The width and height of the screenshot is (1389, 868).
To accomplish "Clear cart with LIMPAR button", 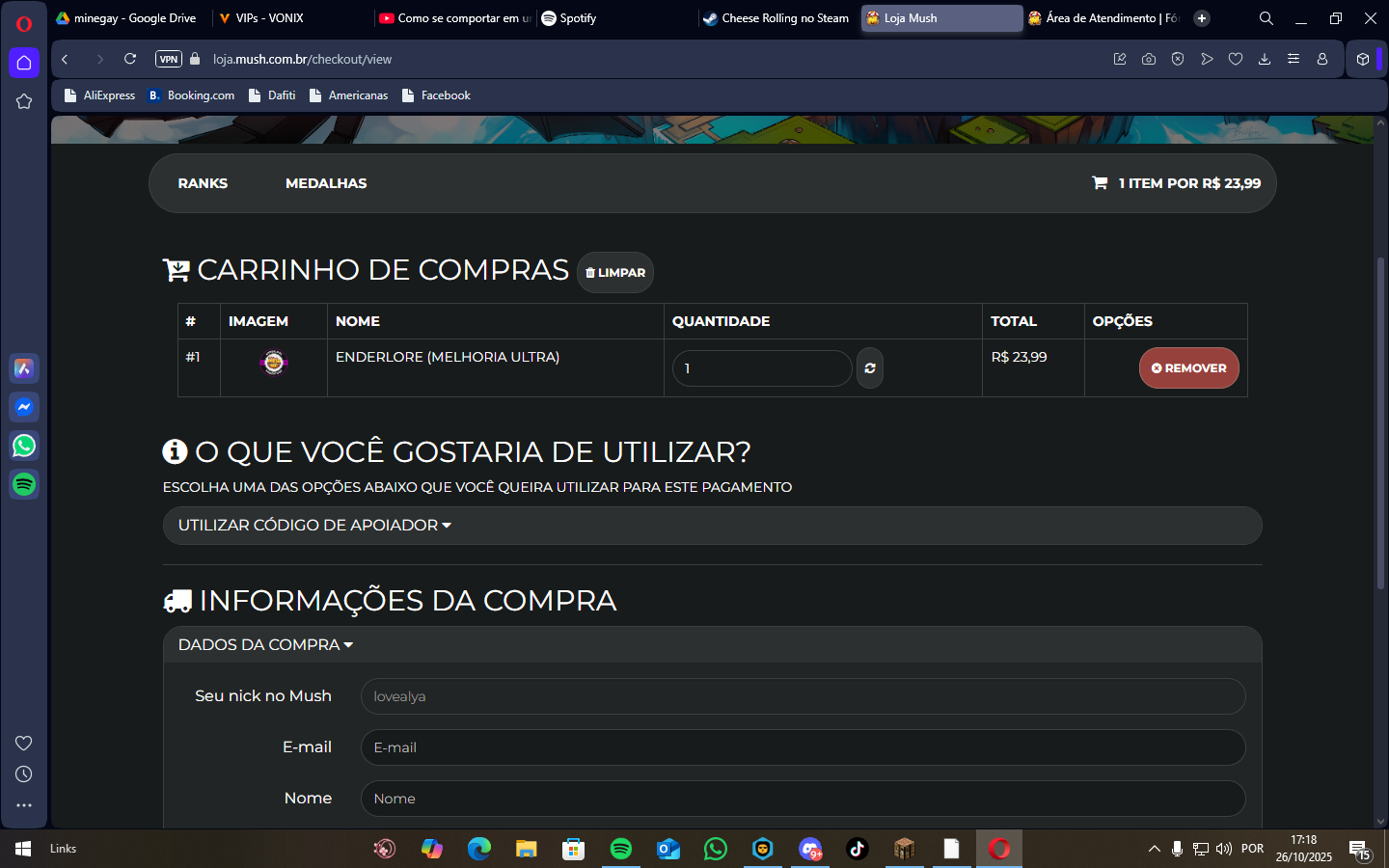I will pyautogui.click(x=615, y=273).
